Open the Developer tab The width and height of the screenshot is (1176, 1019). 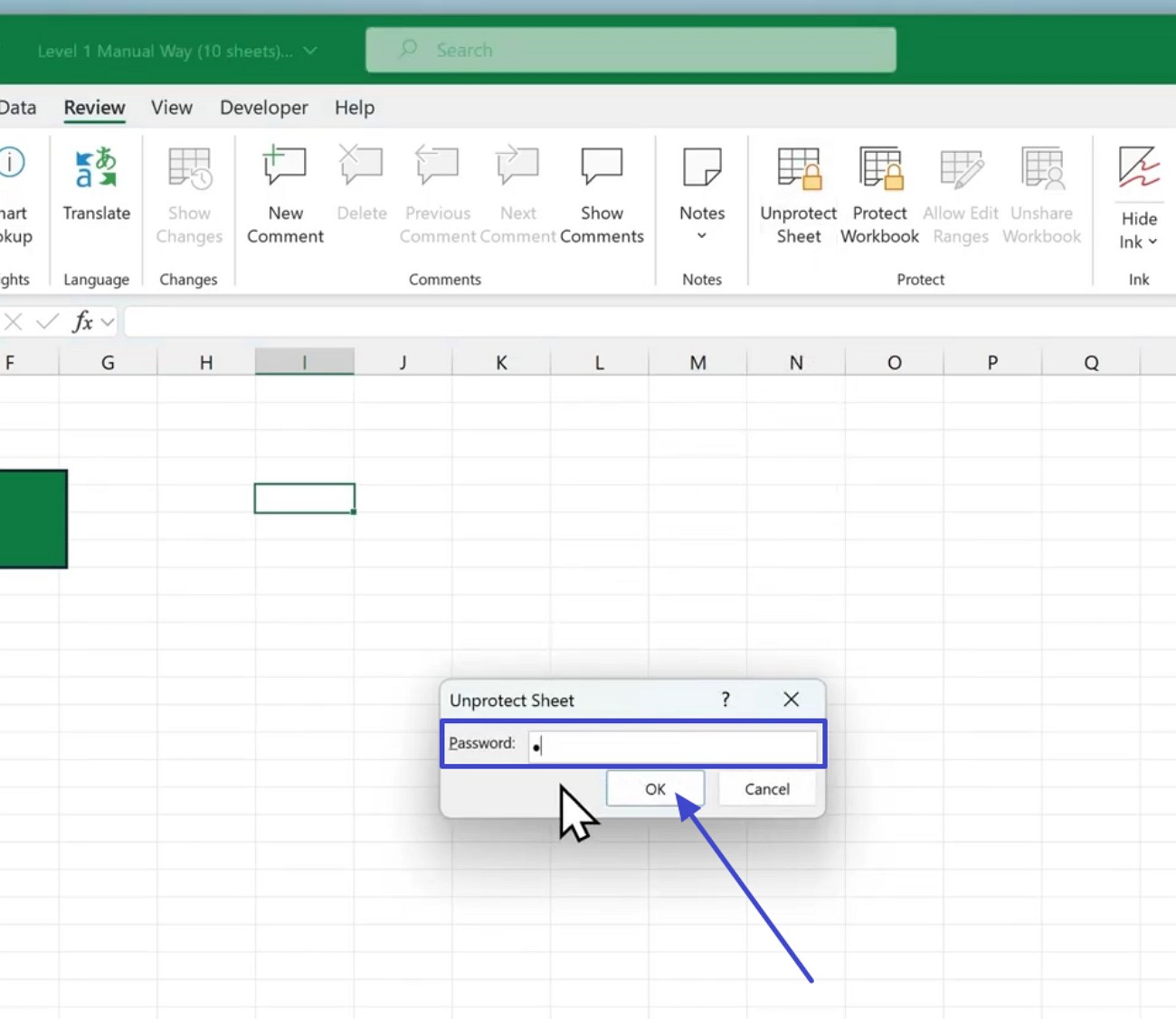click(264, 108)
